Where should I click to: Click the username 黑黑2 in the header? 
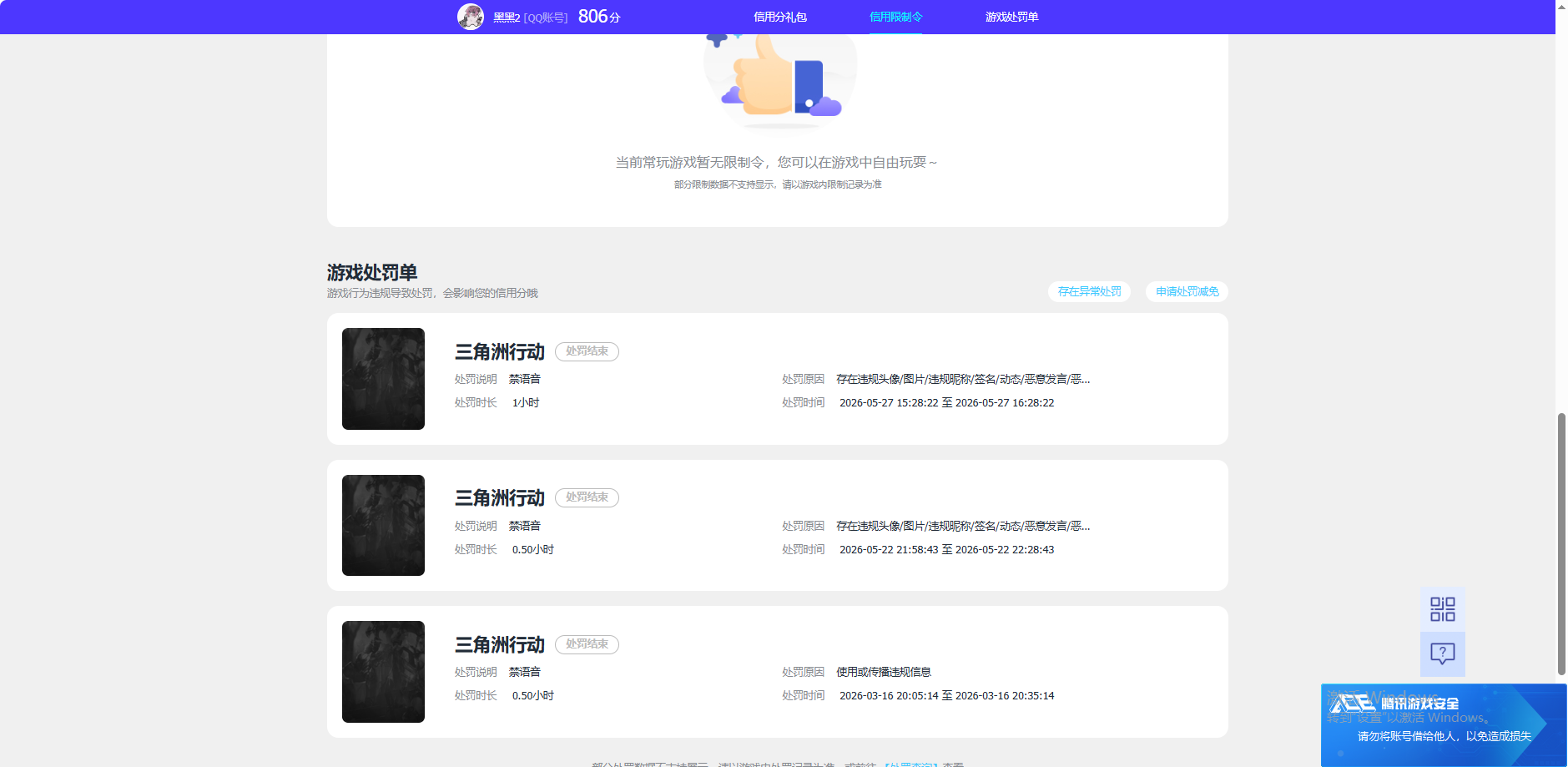[507, 18]
